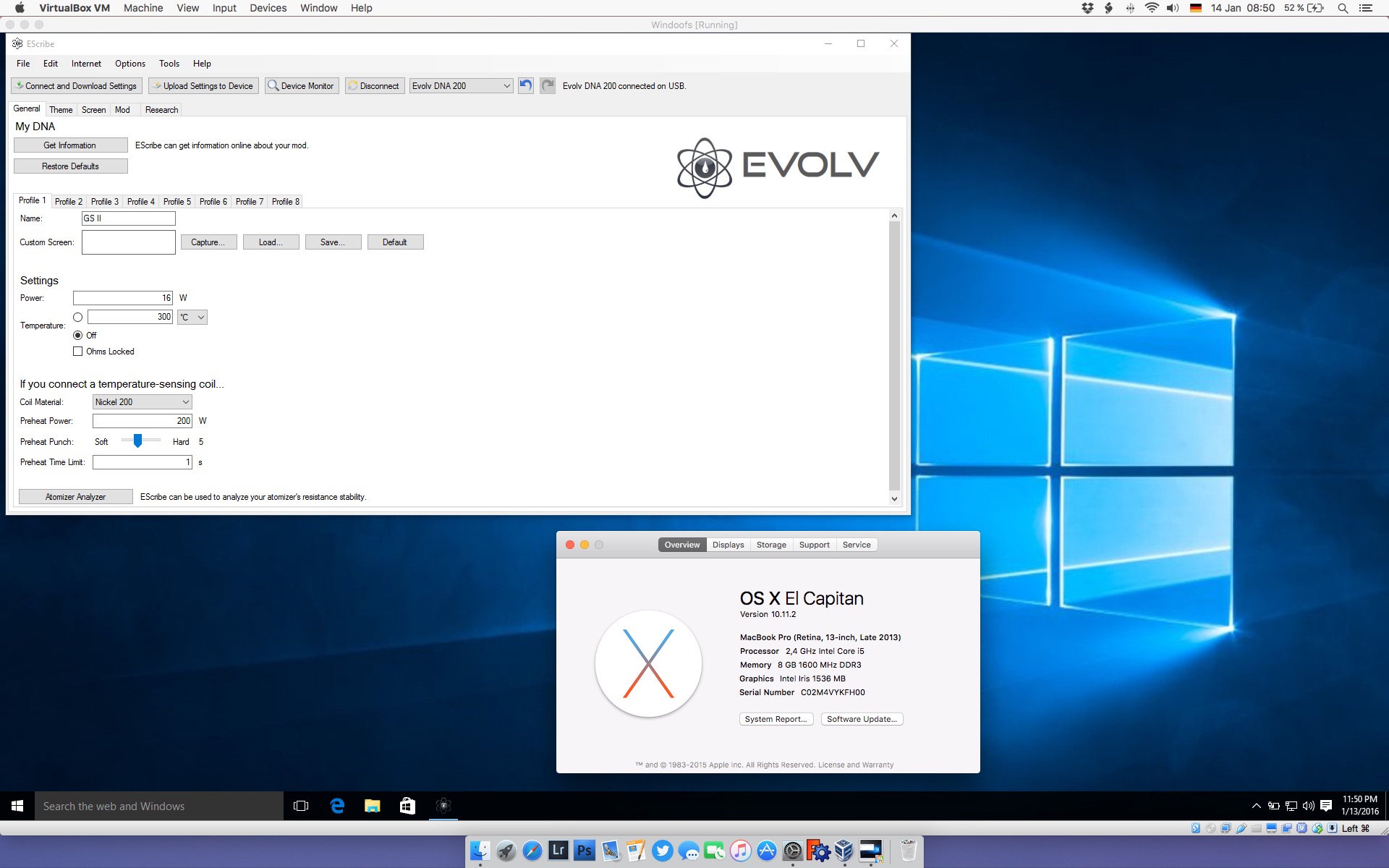
Task: Open Microsoft Edge from Windows taskbar
Action: 337,806
